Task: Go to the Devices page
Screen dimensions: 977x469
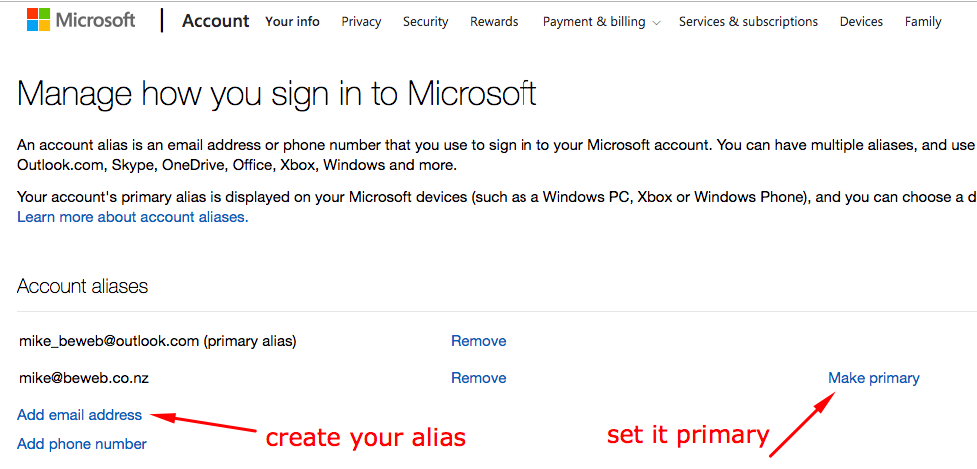Action: [x=860, y=22]
